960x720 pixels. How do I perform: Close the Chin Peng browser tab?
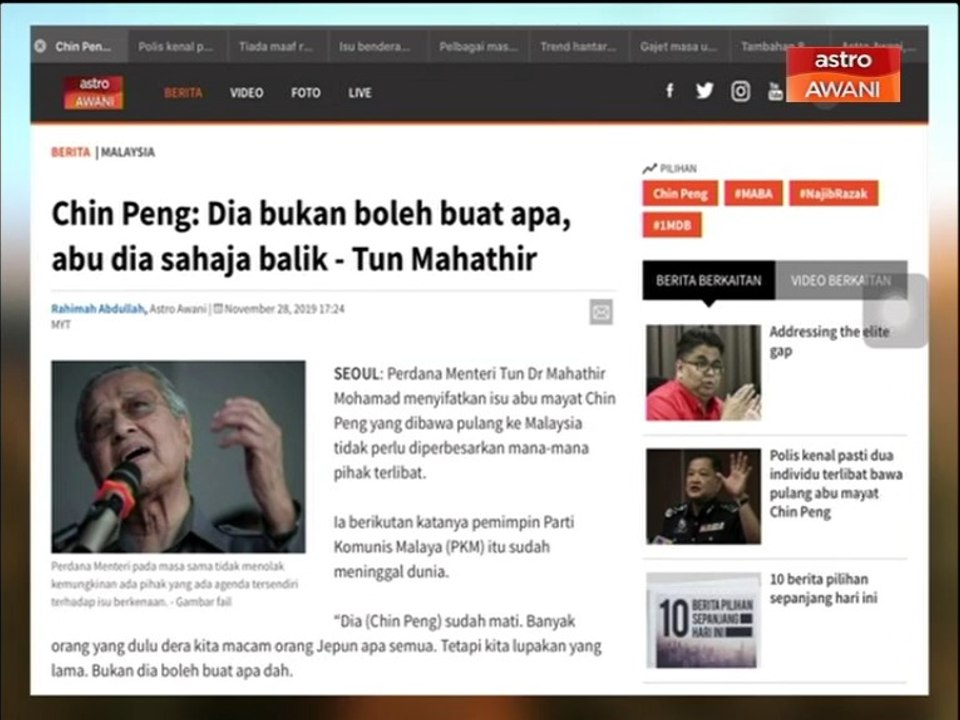[40, 47]
